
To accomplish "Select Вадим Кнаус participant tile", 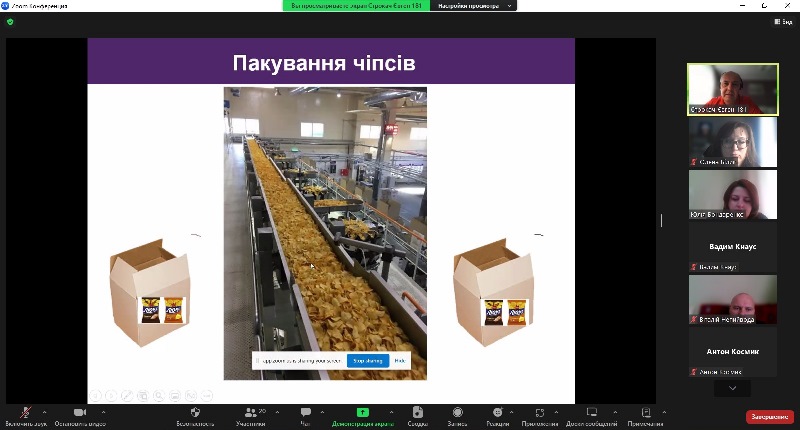I will pos(733,247).
